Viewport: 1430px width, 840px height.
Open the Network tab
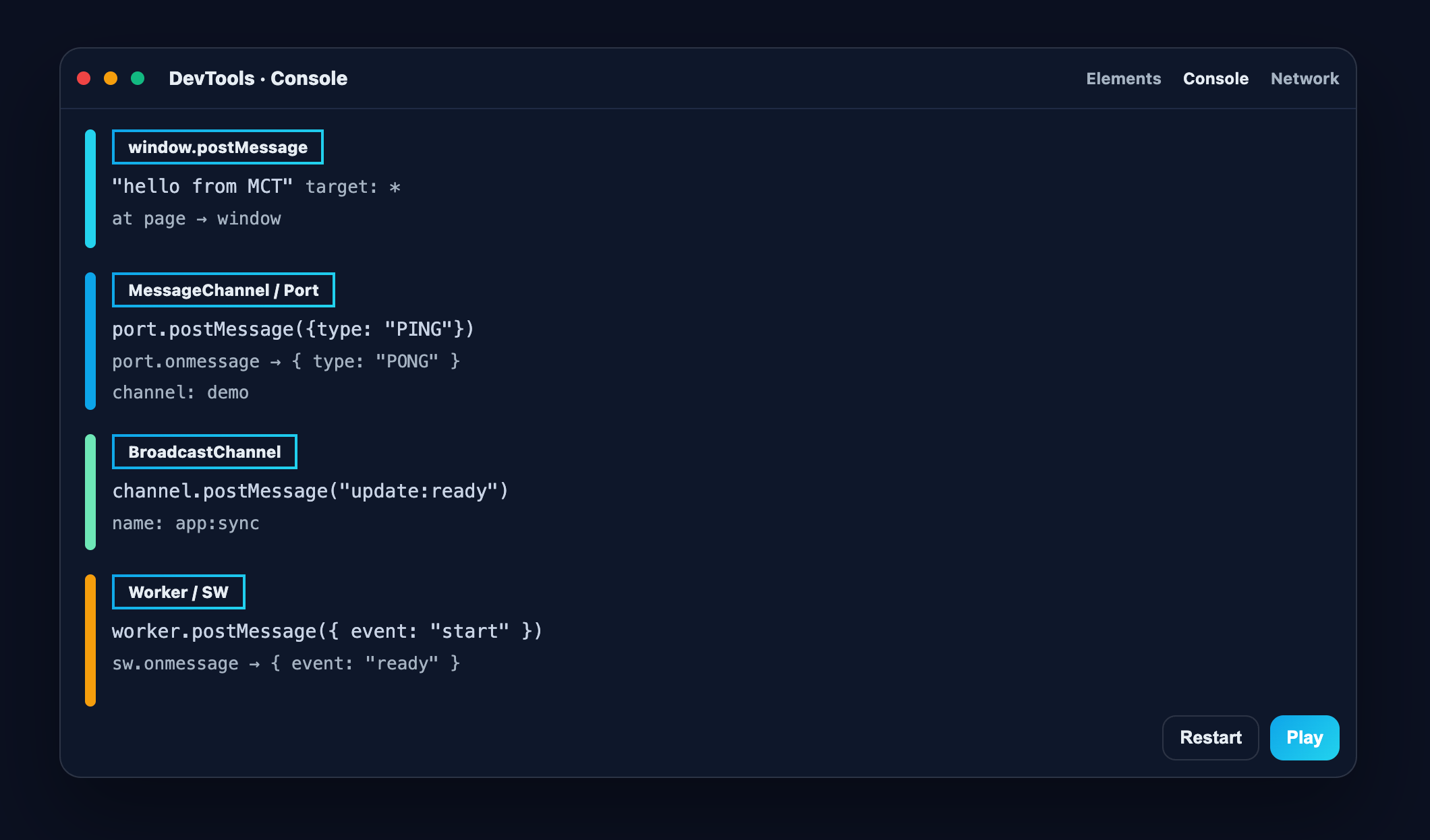click(1305, 78)
